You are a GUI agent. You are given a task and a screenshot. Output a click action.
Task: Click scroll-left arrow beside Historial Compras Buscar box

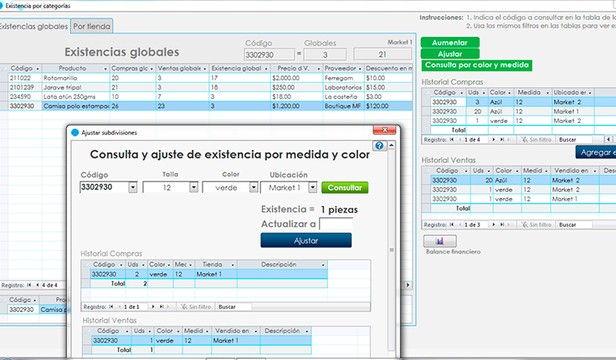tap(609, 140)
